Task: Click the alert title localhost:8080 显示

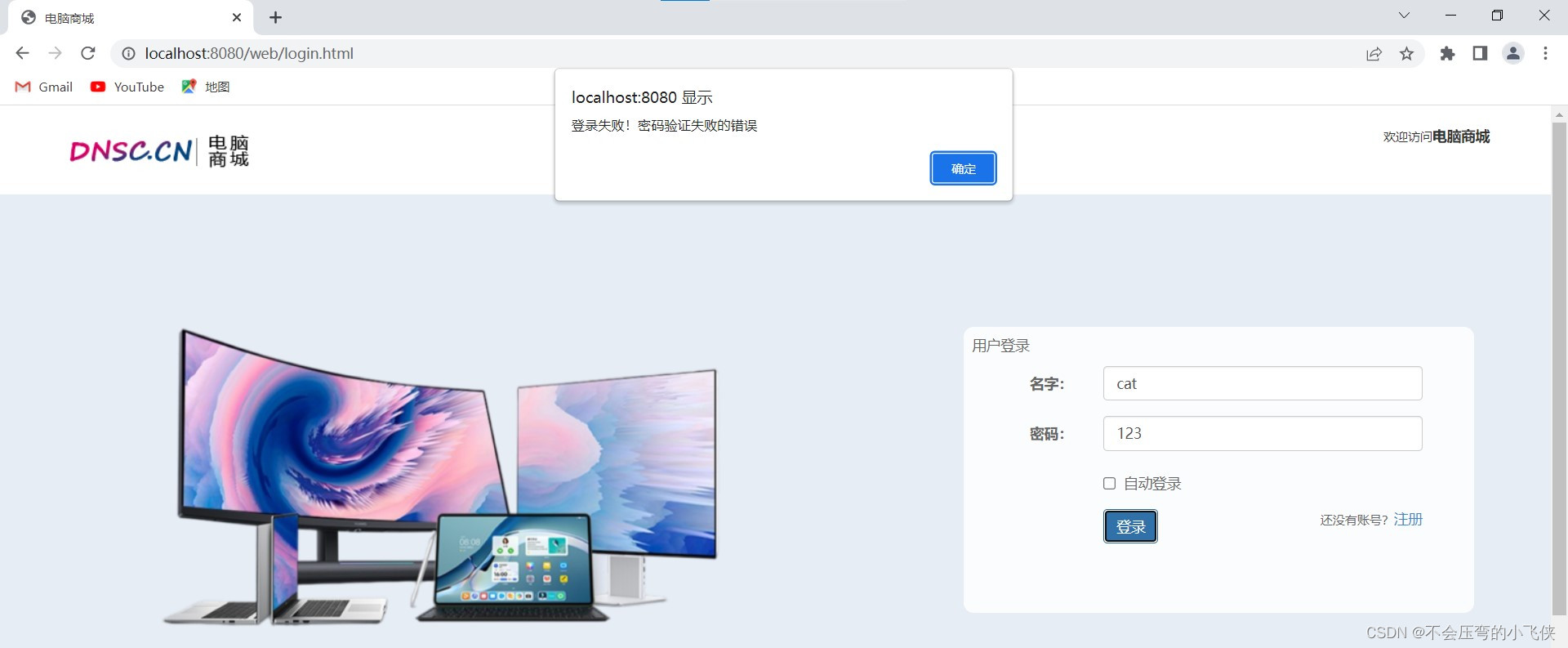Action: [x=642, y=97]
